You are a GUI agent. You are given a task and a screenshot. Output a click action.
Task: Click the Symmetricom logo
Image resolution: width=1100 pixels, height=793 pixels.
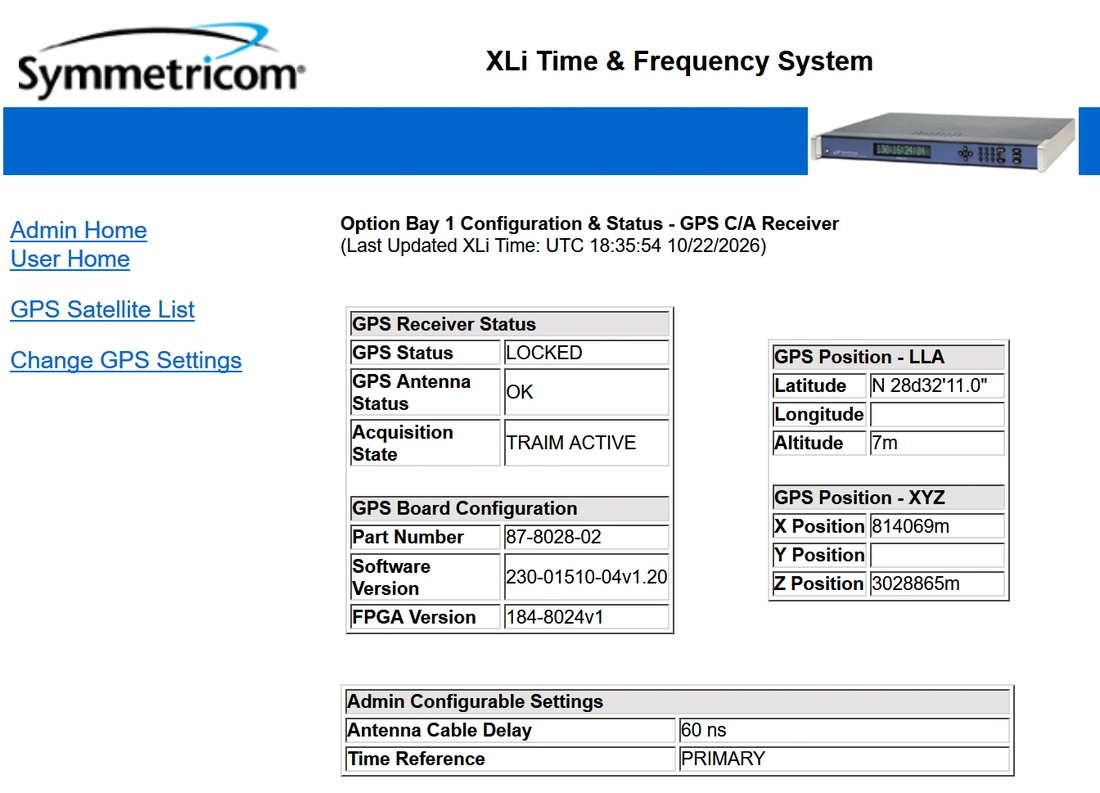click(x=161, y=62)
